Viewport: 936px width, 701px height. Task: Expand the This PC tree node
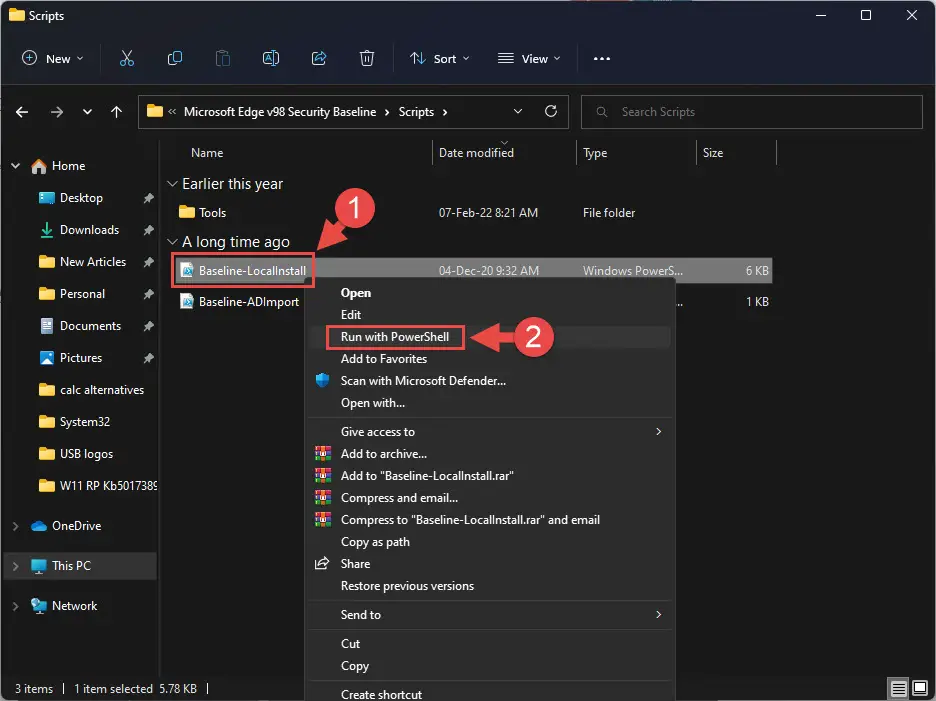pyautogui.click(x=16, y=565)
